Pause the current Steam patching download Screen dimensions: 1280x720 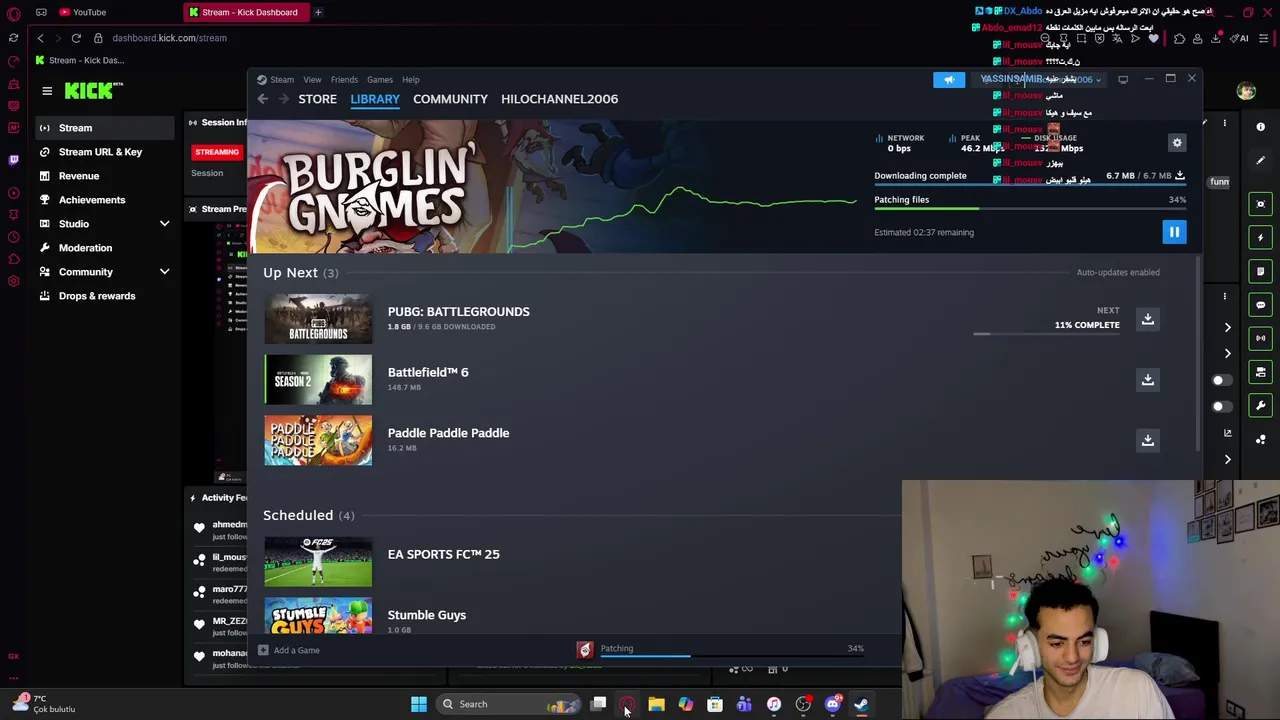[1174, 232]
